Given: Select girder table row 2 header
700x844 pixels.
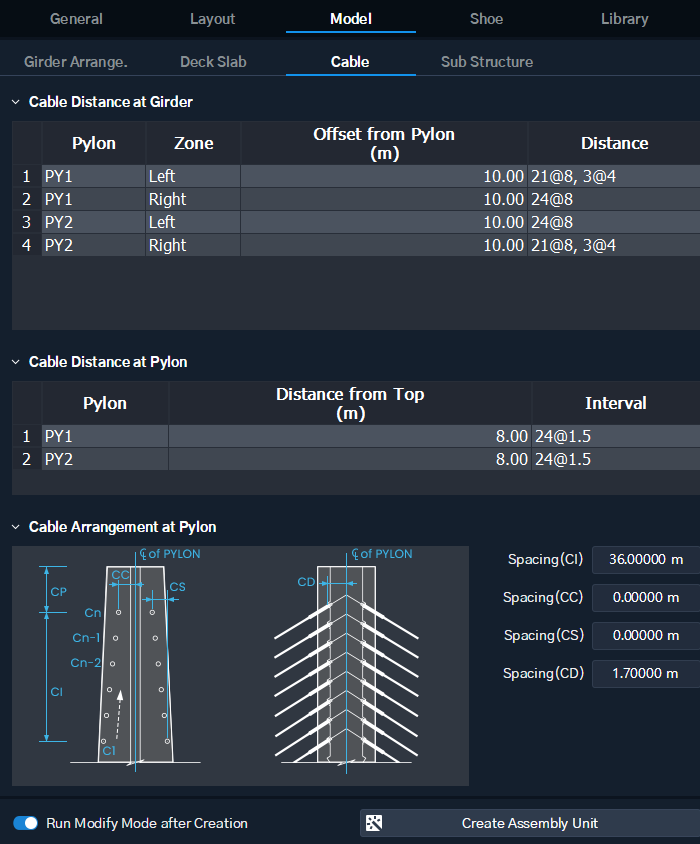Looking at the screenshot, I should [26, 199].
